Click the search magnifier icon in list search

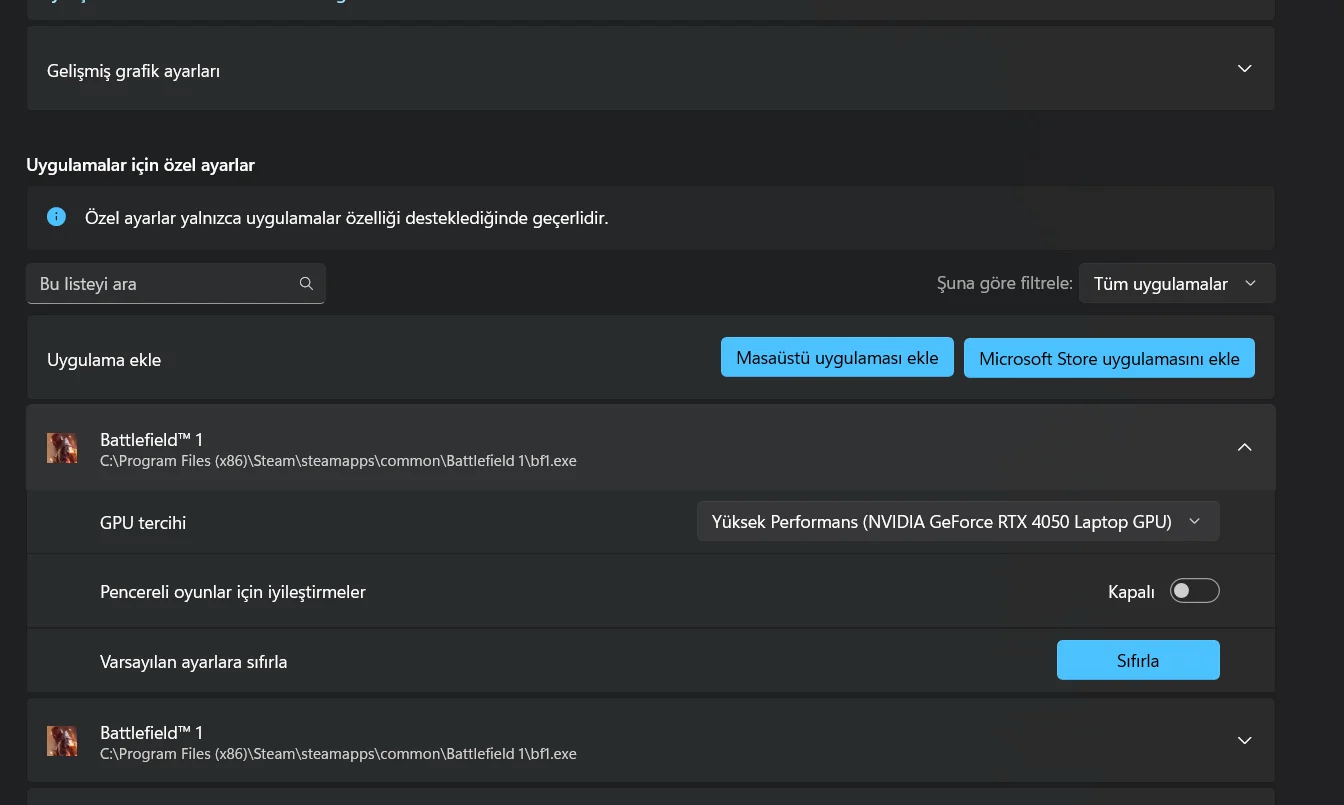click(x=306, y=284)
